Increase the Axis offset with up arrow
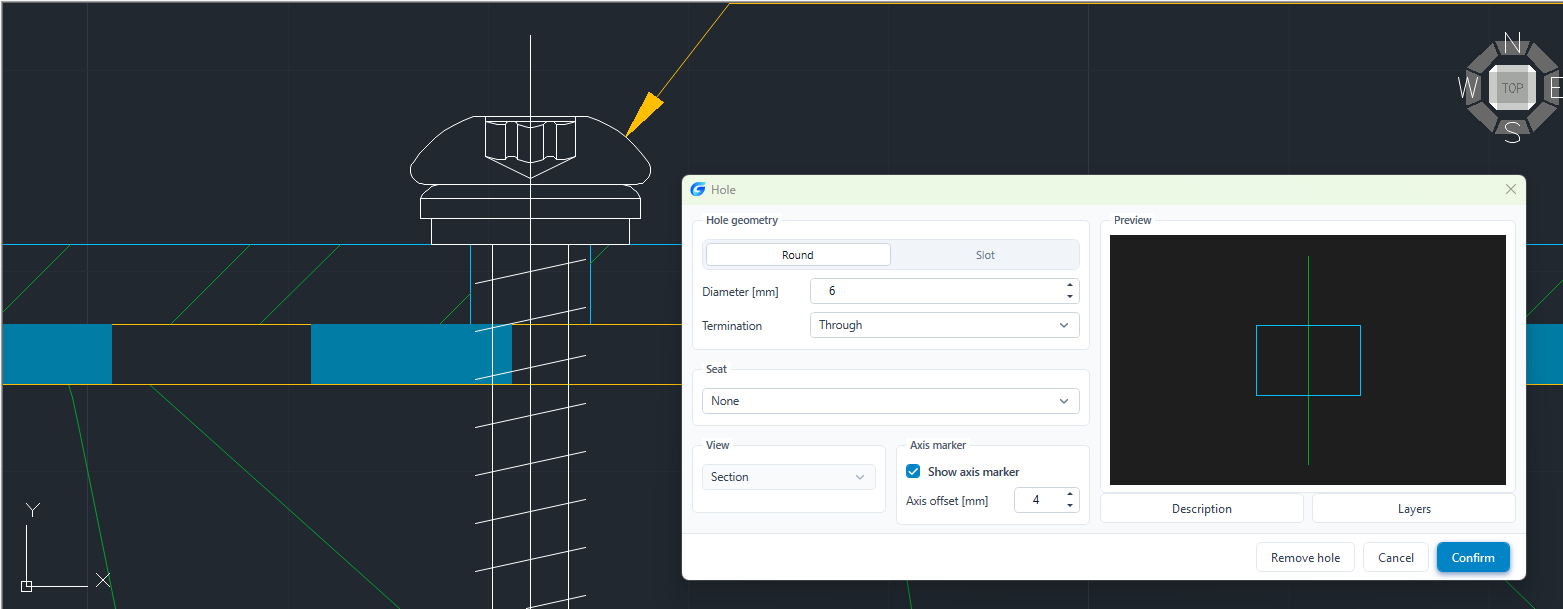 [1070, 494]
